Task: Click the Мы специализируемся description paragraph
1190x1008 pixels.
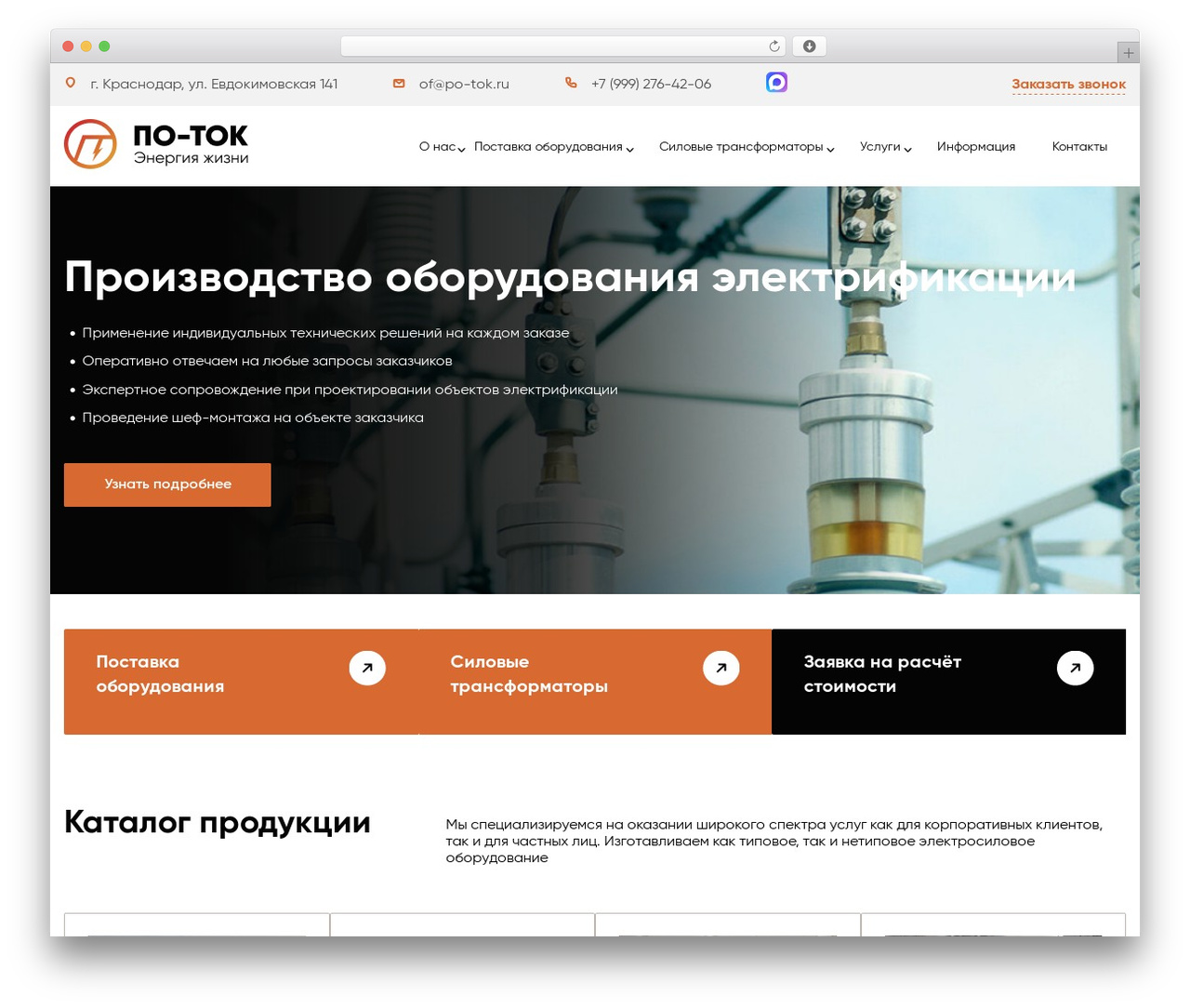Action: (773, 841)
